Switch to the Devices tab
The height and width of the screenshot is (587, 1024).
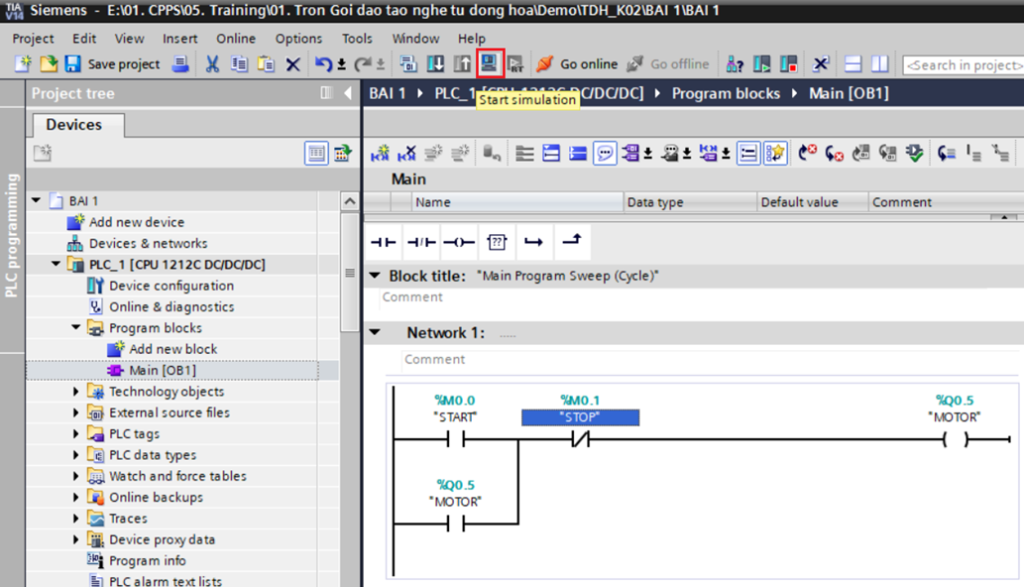(x=74, y=125)
